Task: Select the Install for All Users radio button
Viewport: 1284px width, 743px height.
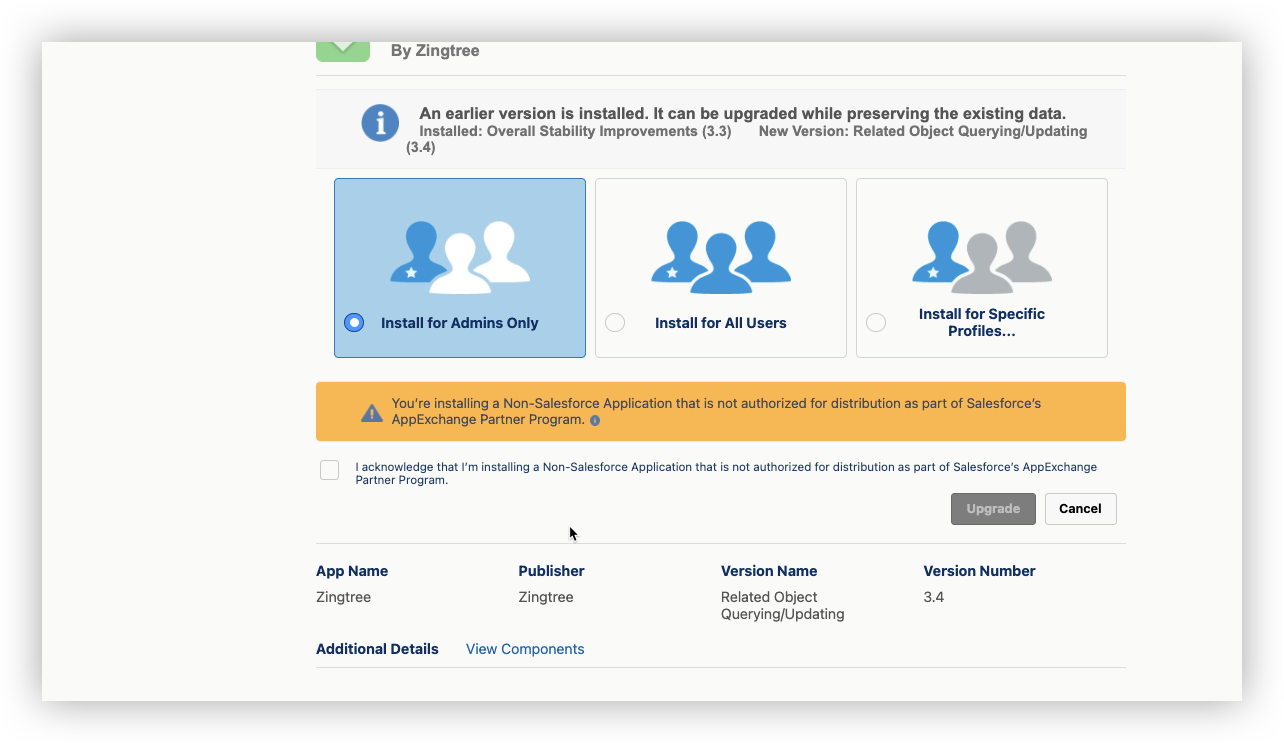Action: pos(615,323)
